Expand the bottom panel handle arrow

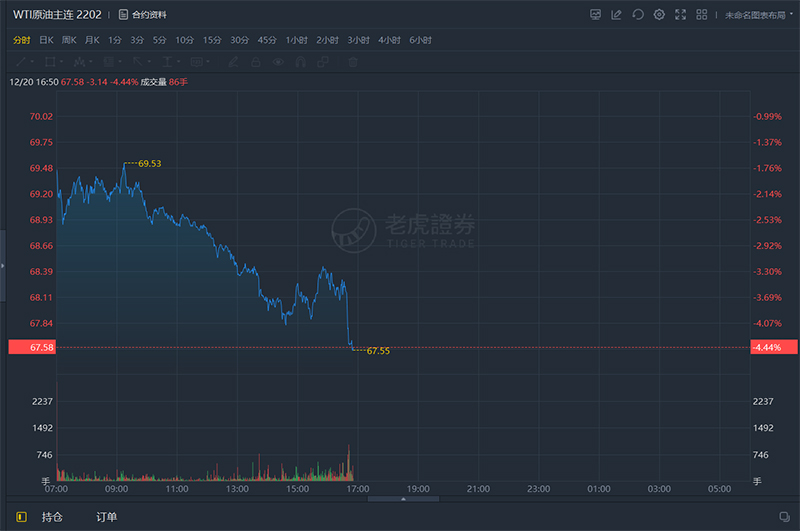pyautogui.click(x=402, y=498)
